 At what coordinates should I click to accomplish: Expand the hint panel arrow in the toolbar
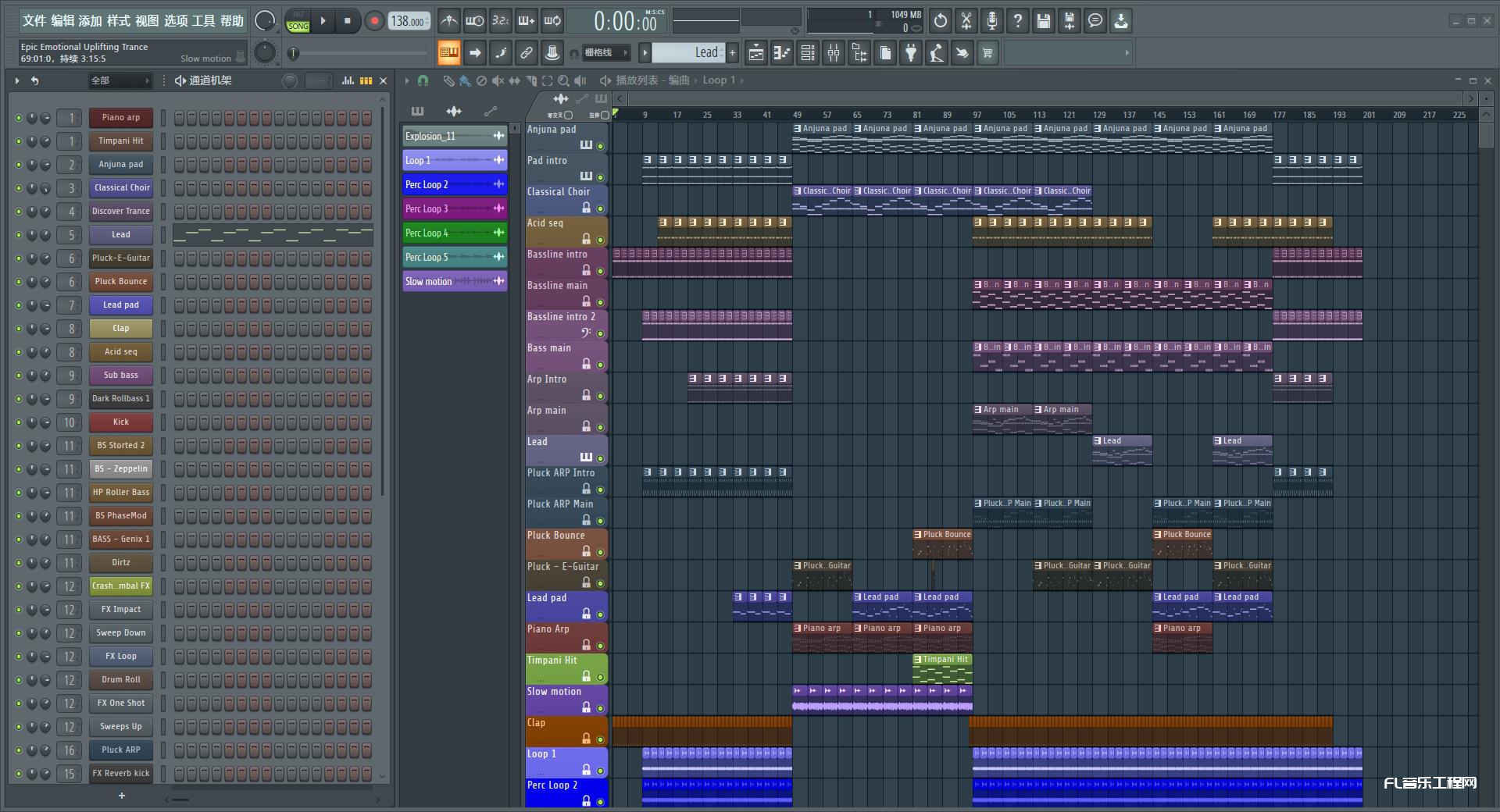tap(1127, 53)
